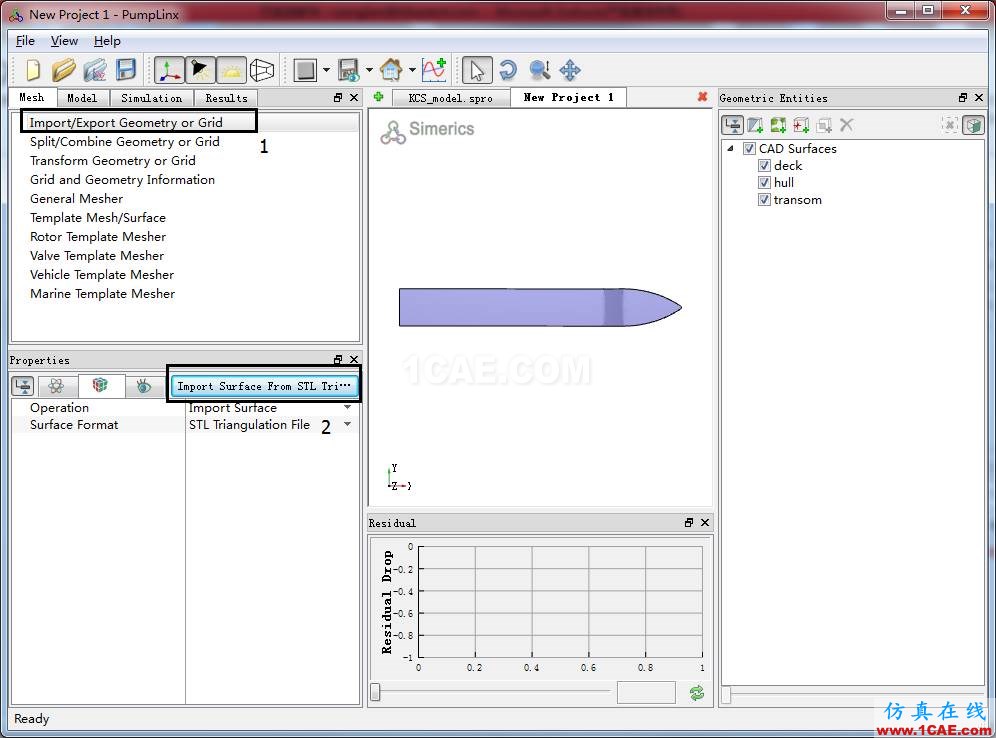The image size is (996, 738).
Task: Switch to the Model tab
Action: [83, 98]
